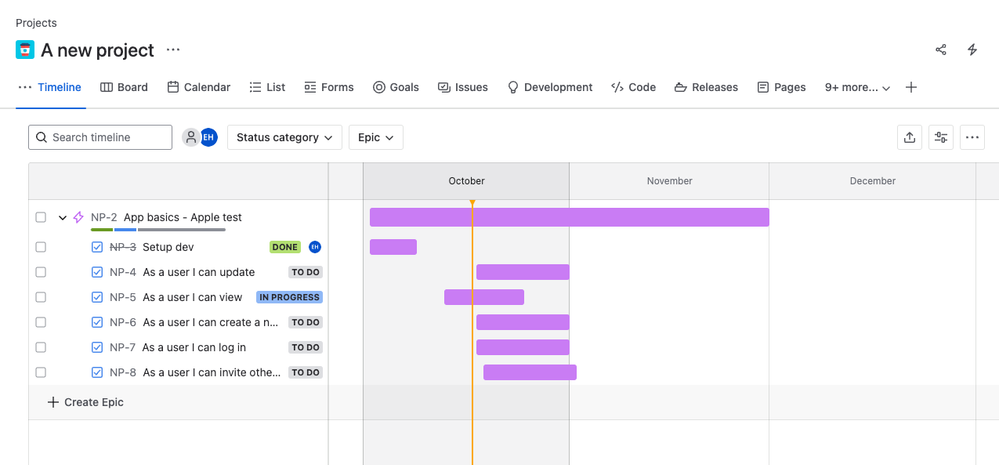Viewport: 999px width, 465px height.
Task: Open the automation lightning bolt icon
Action: click(972, 50)
